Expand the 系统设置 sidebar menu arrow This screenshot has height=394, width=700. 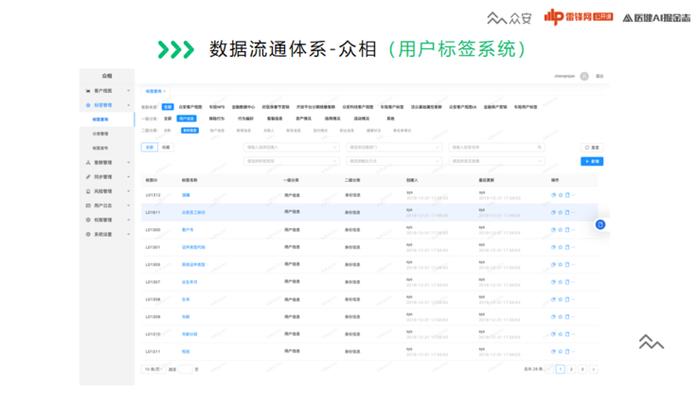tap(129, 234)
